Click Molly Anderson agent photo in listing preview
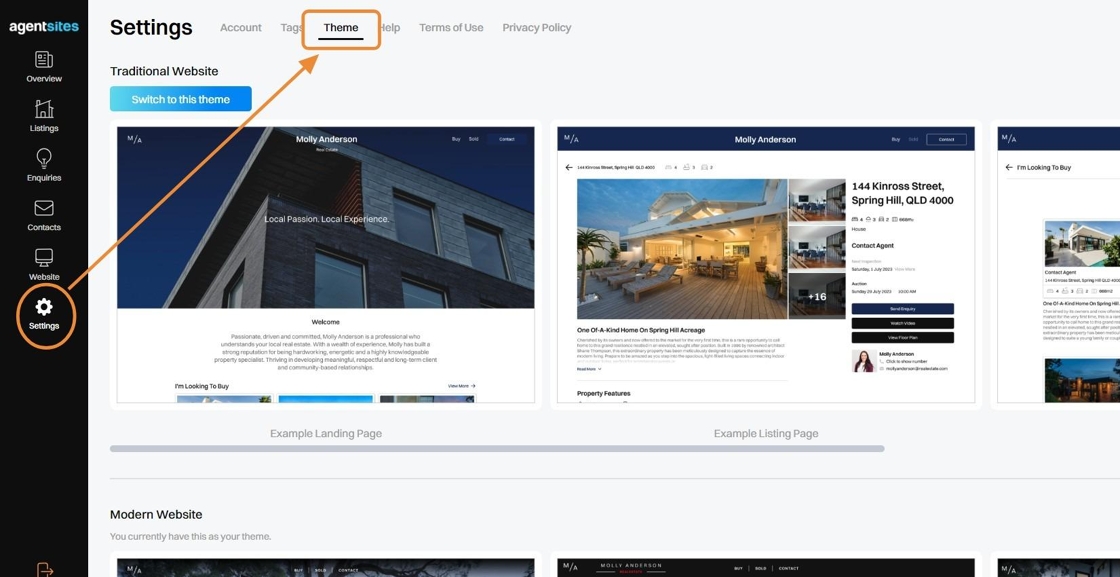This screenshot has width=1120, height=577. pyautogui.click(x=864, y=361)
